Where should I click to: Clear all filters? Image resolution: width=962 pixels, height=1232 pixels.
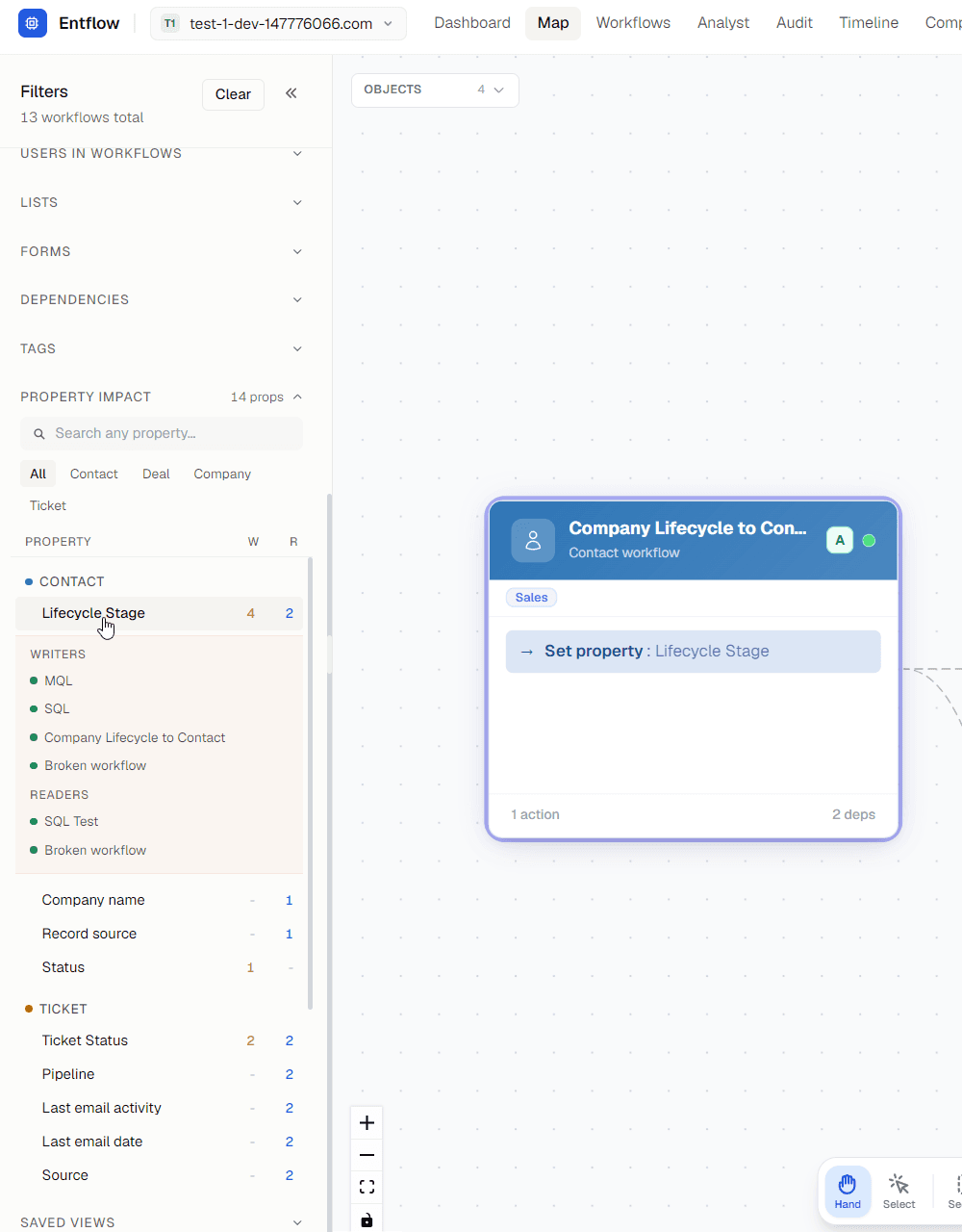tap(233, 94)
